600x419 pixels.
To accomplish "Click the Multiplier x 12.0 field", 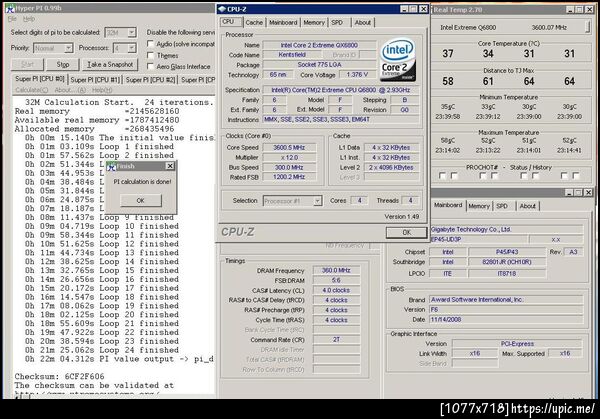I will [289, 158].
